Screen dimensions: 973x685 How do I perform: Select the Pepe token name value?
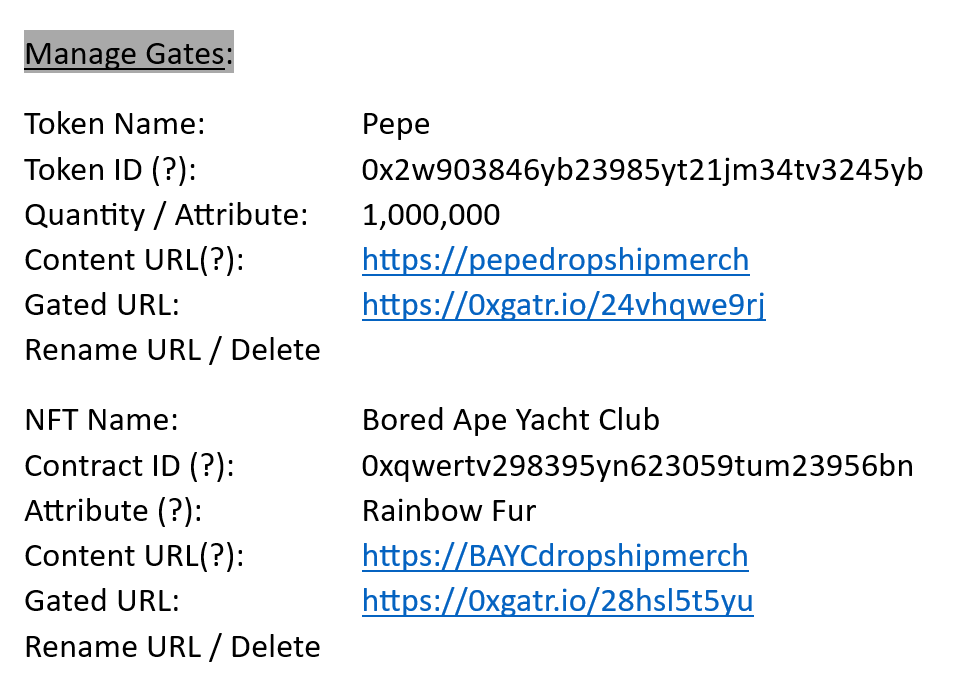[x=396, y=125]
